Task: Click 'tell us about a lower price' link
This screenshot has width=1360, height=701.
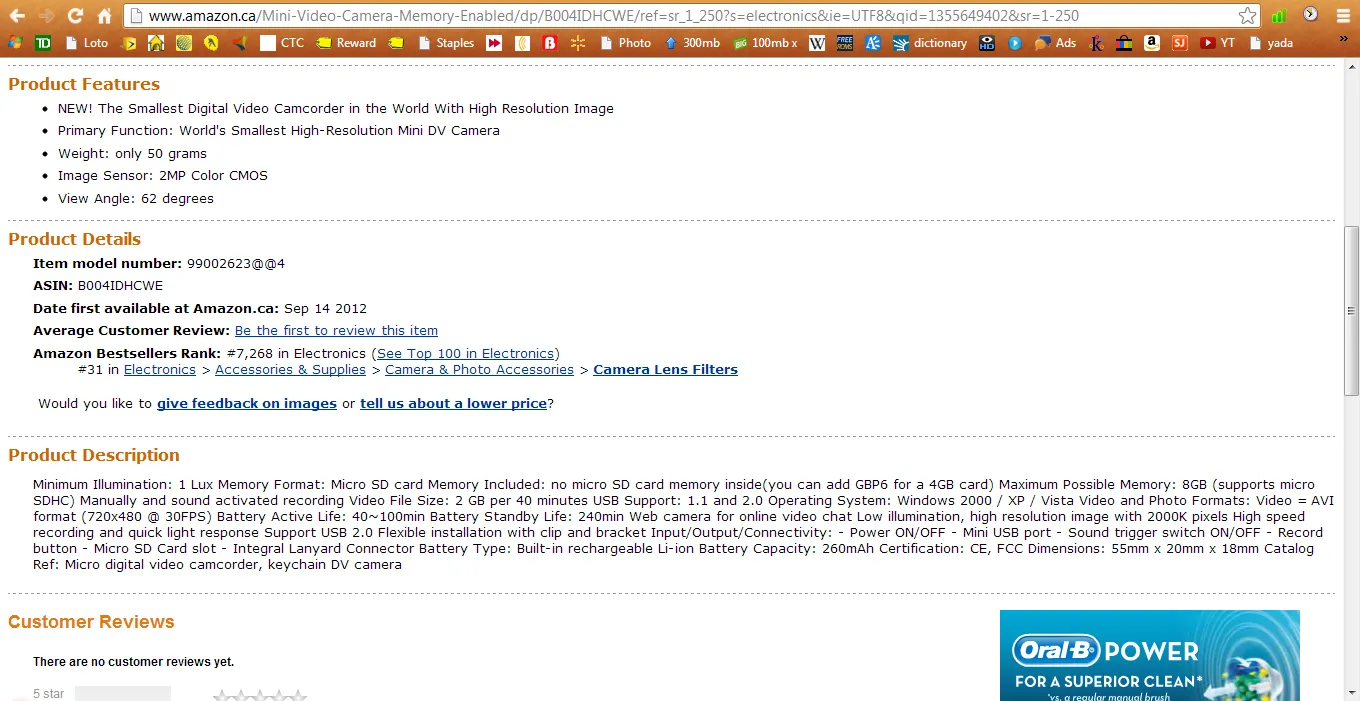Action: (x=453, y=403)
